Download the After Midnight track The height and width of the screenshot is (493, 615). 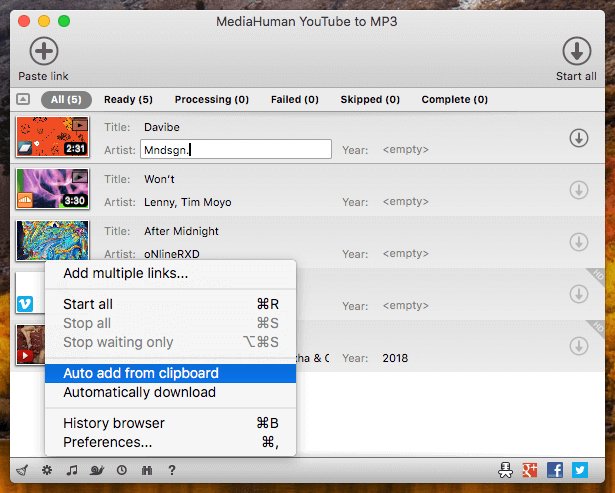click(579, 242)
